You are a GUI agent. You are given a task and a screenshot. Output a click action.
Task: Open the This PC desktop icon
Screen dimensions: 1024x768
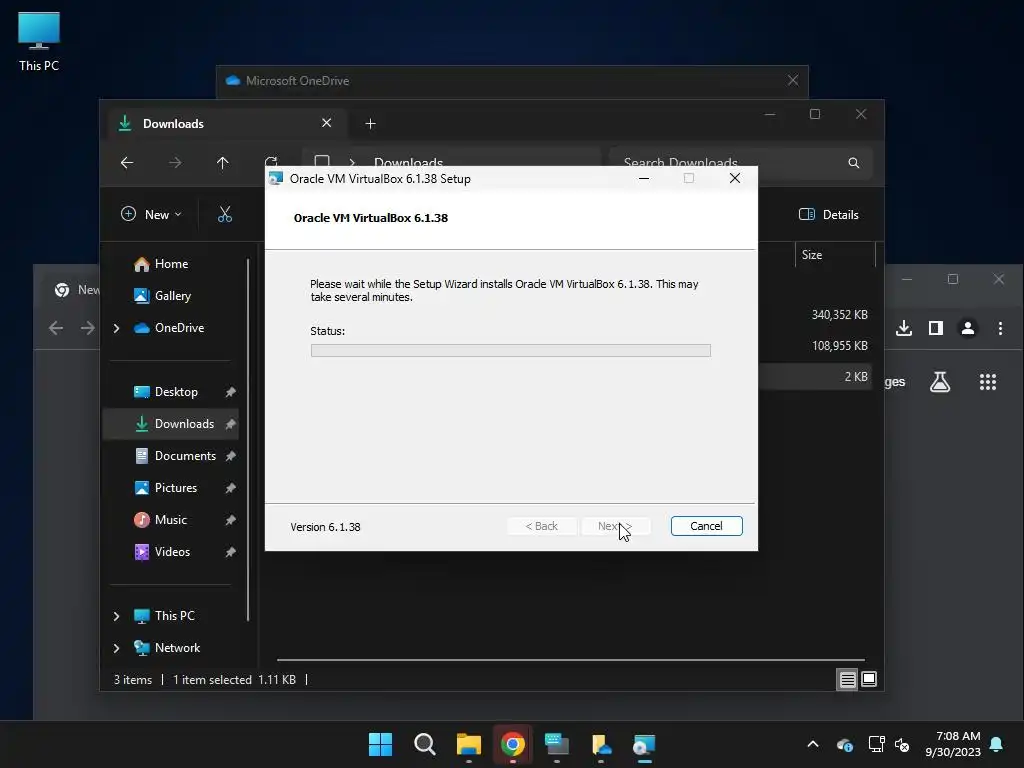click(x=39, y=40)
